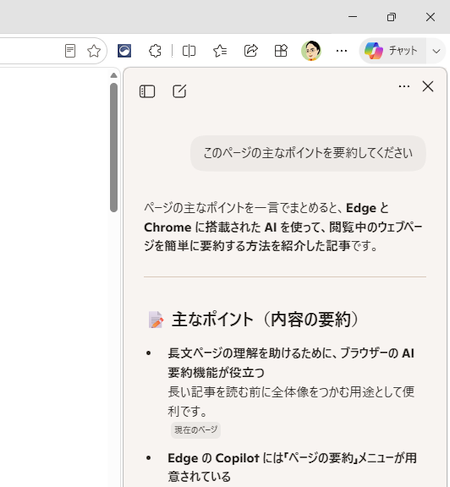Open the Favorites list icon
The image size is (450, 487).
pyautogui.click(x=220, y=51)
